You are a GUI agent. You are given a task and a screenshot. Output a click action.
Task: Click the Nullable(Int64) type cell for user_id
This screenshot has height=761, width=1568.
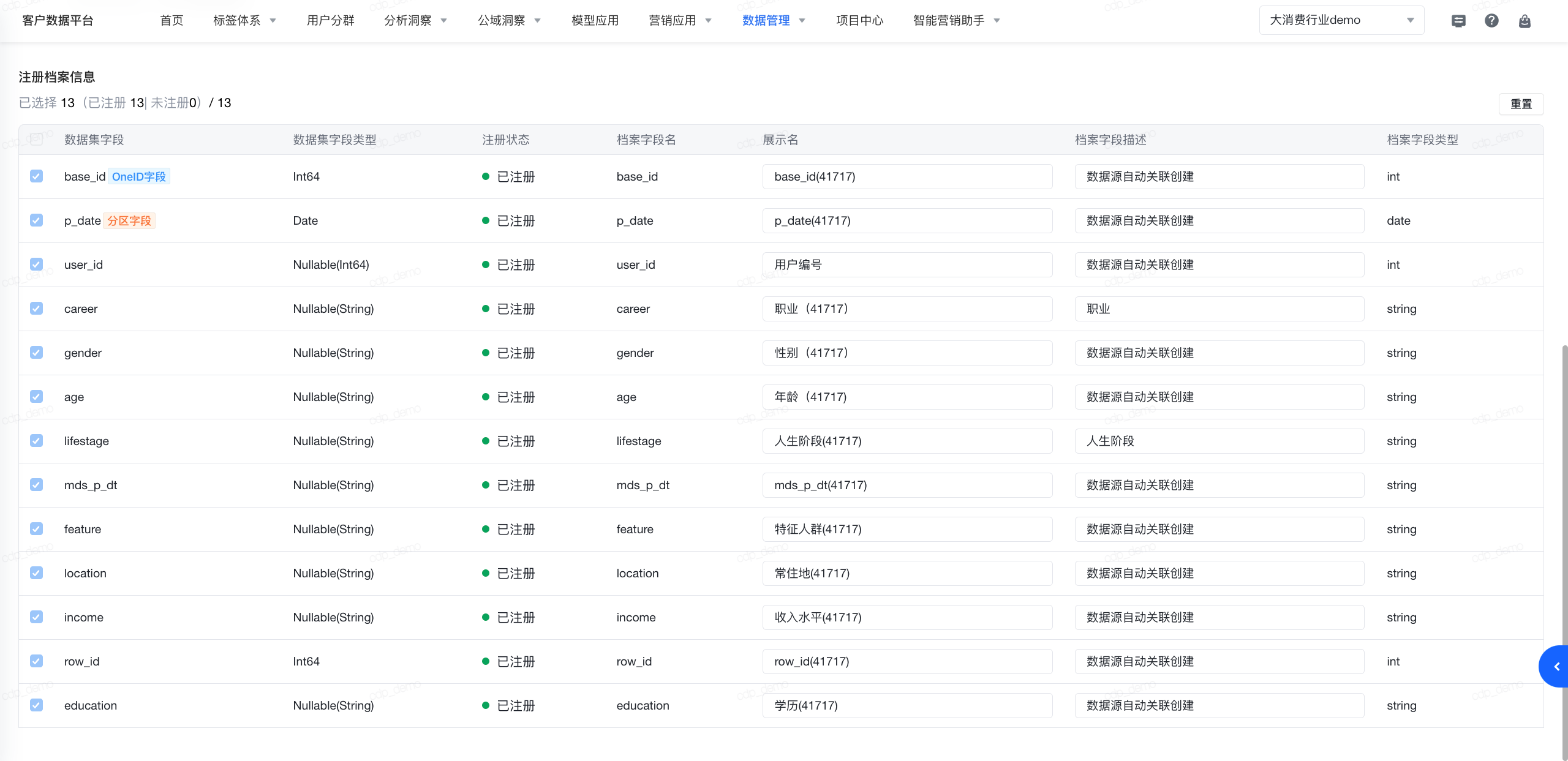click(x=331, y=264)
